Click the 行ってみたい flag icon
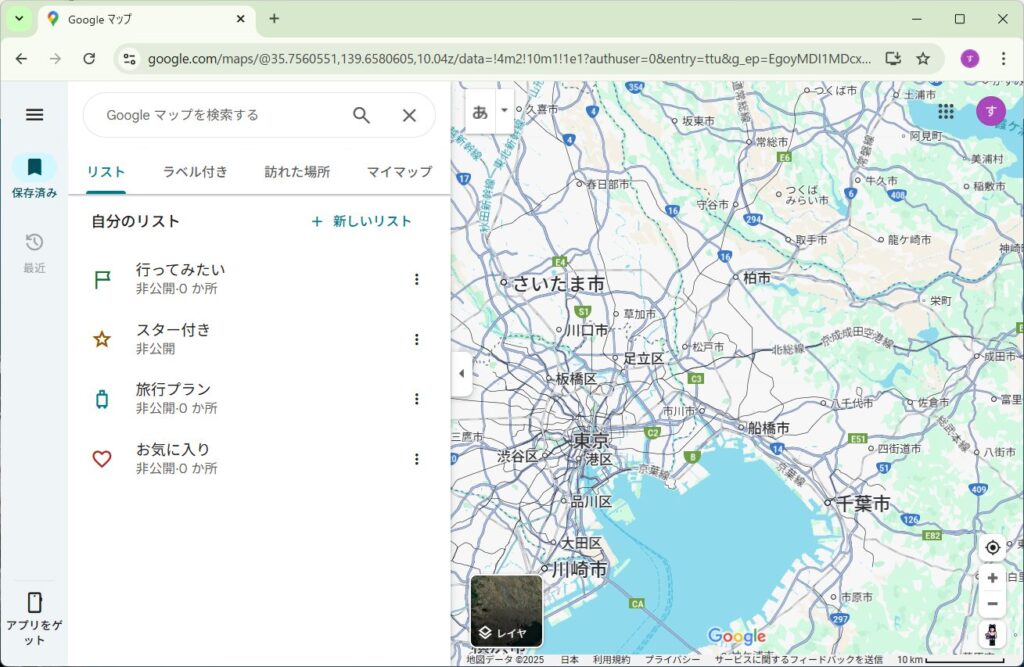 [x=103, y=280]
